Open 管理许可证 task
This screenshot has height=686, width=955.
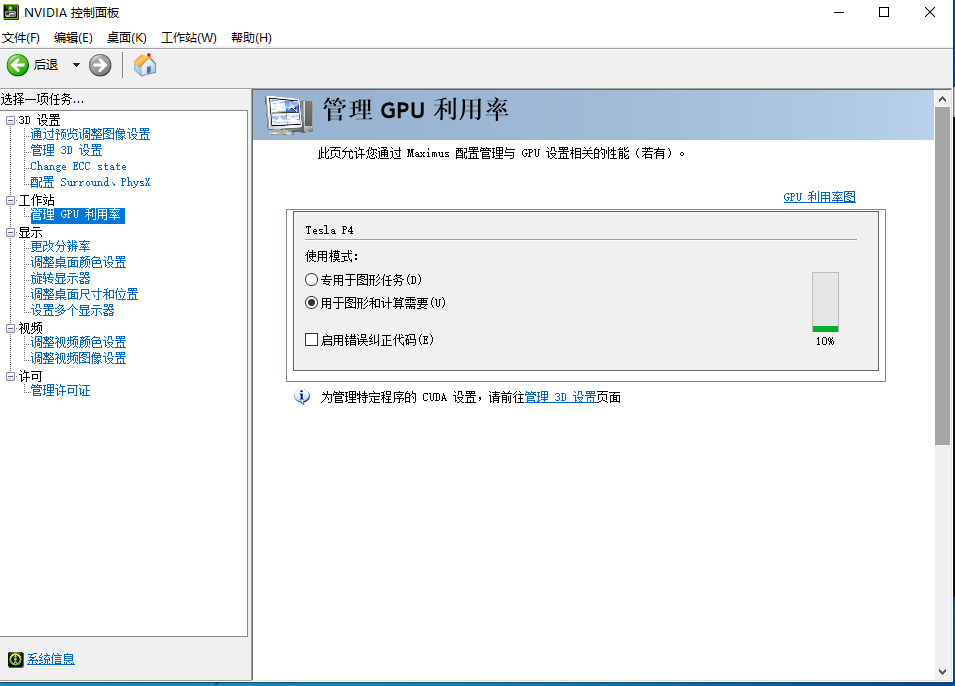[x=60, y=391]
